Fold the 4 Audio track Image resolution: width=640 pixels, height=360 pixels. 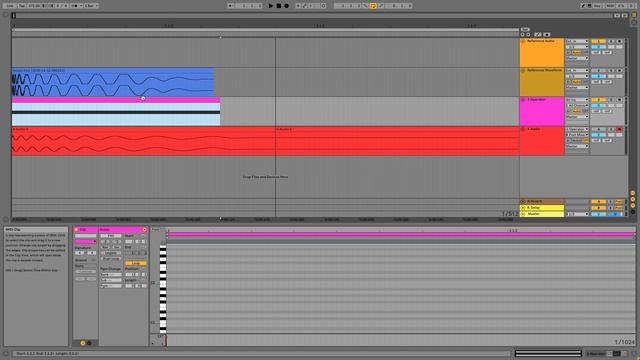click(523, 129)
